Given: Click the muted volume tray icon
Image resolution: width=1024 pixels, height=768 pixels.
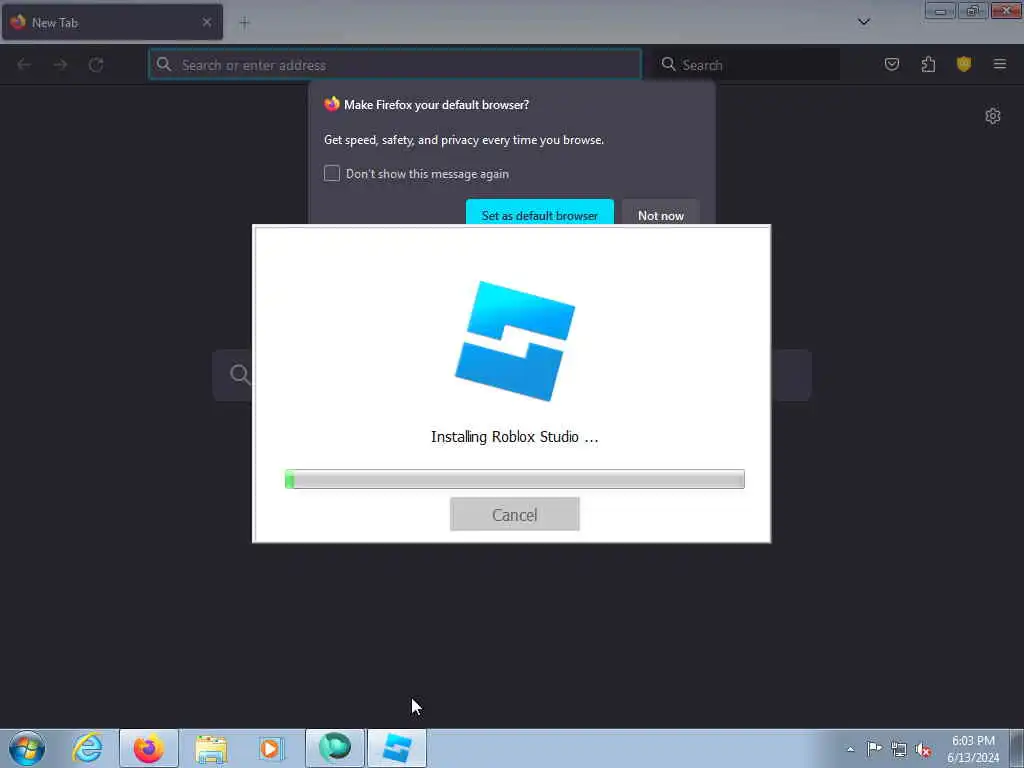Looking at the screenshot, I should pos(923,750).
